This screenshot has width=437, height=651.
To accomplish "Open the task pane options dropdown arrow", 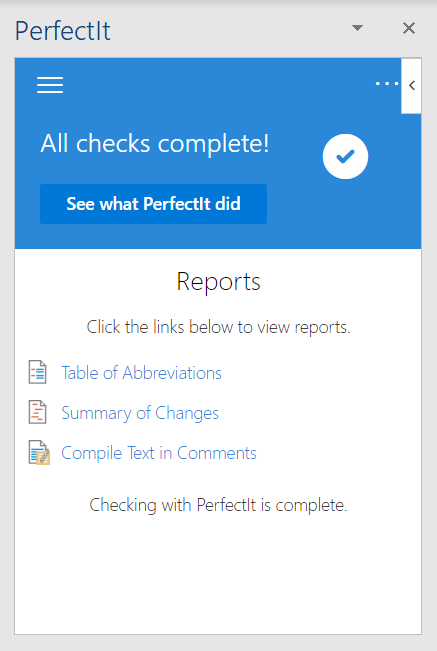I will point(357,28).
